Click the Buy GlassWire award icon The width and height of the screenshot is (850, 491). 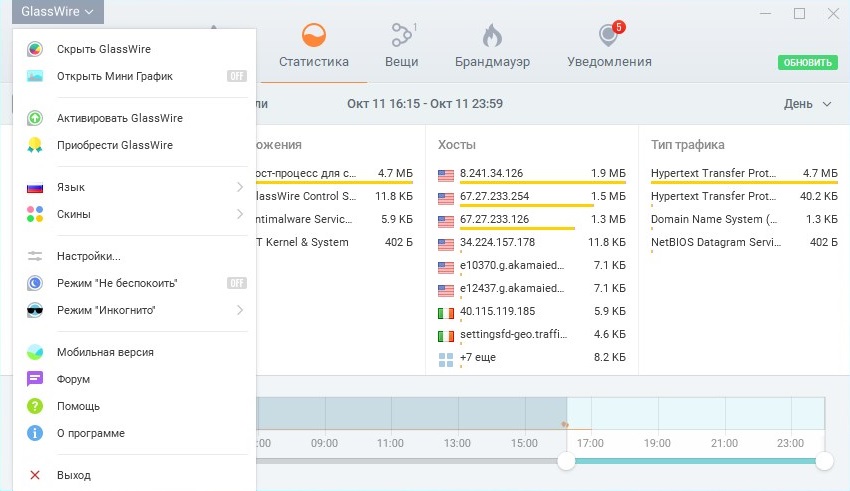click(36, 145)
